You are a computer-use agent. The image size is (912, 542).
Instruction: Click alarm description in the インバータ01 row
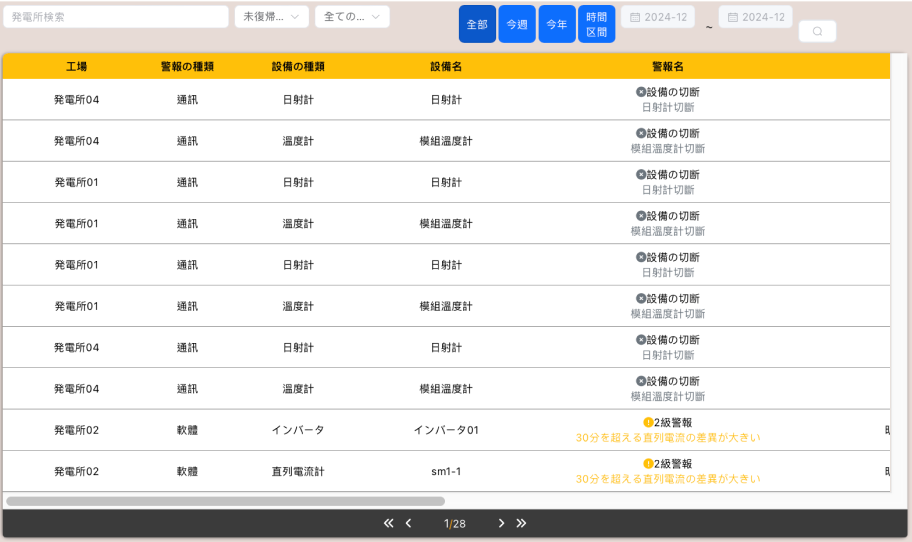[668, 437]
